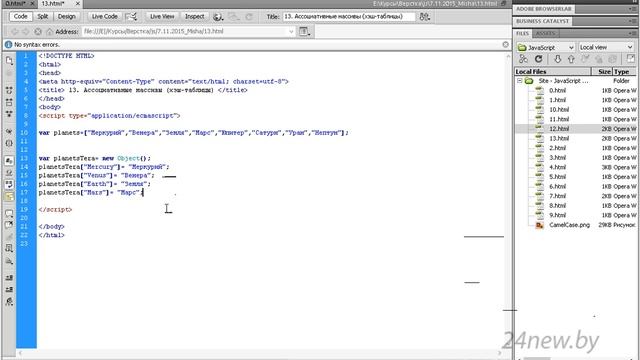The width and height of the screenshot is (640, 360).
Task: Switch to Split view
Action: pyautogui.click(x=42, y=17)
